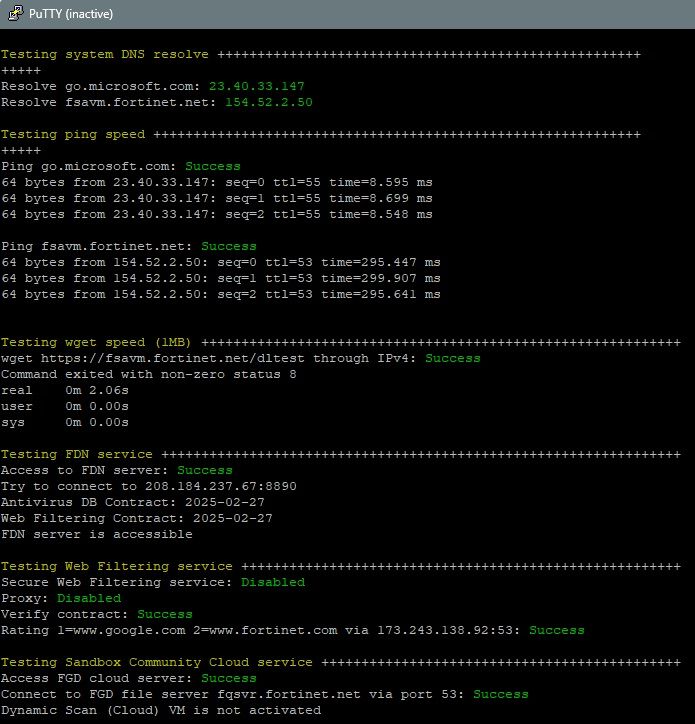Click ping line with time=295.641 ms
Screen dimensions: 695x724
tap(221, 294)
